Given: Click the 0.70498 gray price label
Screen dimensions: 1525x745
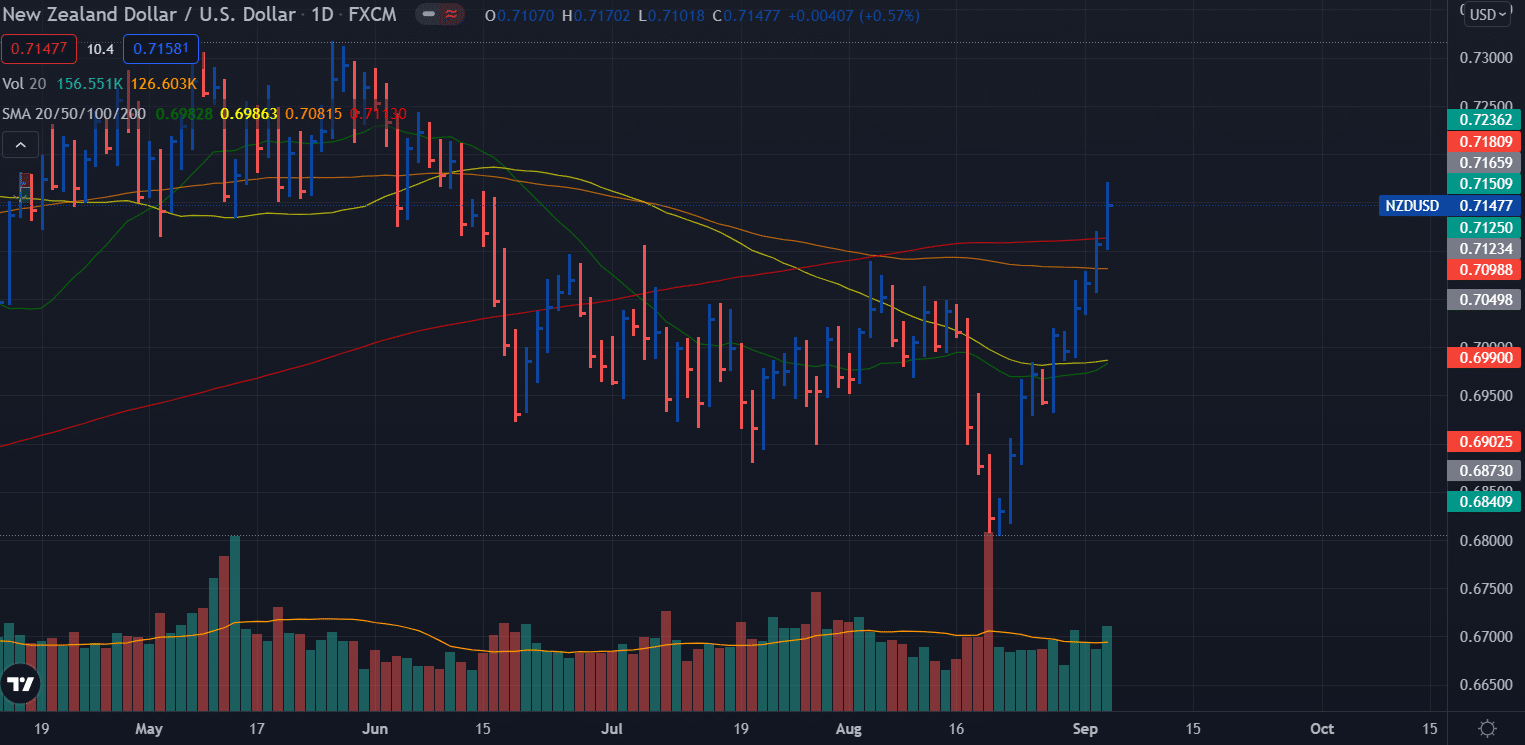Looking at the screenshot, I should point(1485,299).
